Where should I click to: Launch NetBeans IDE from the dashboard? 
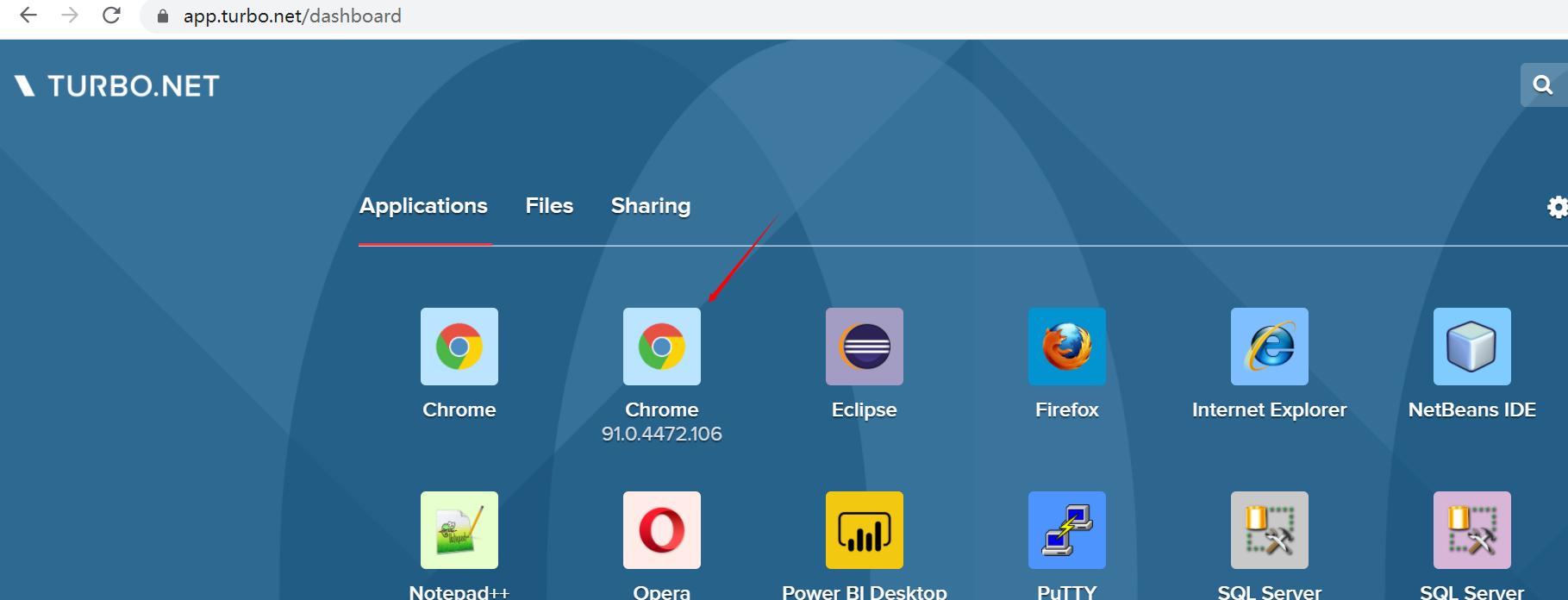(x=1472, y=347)
